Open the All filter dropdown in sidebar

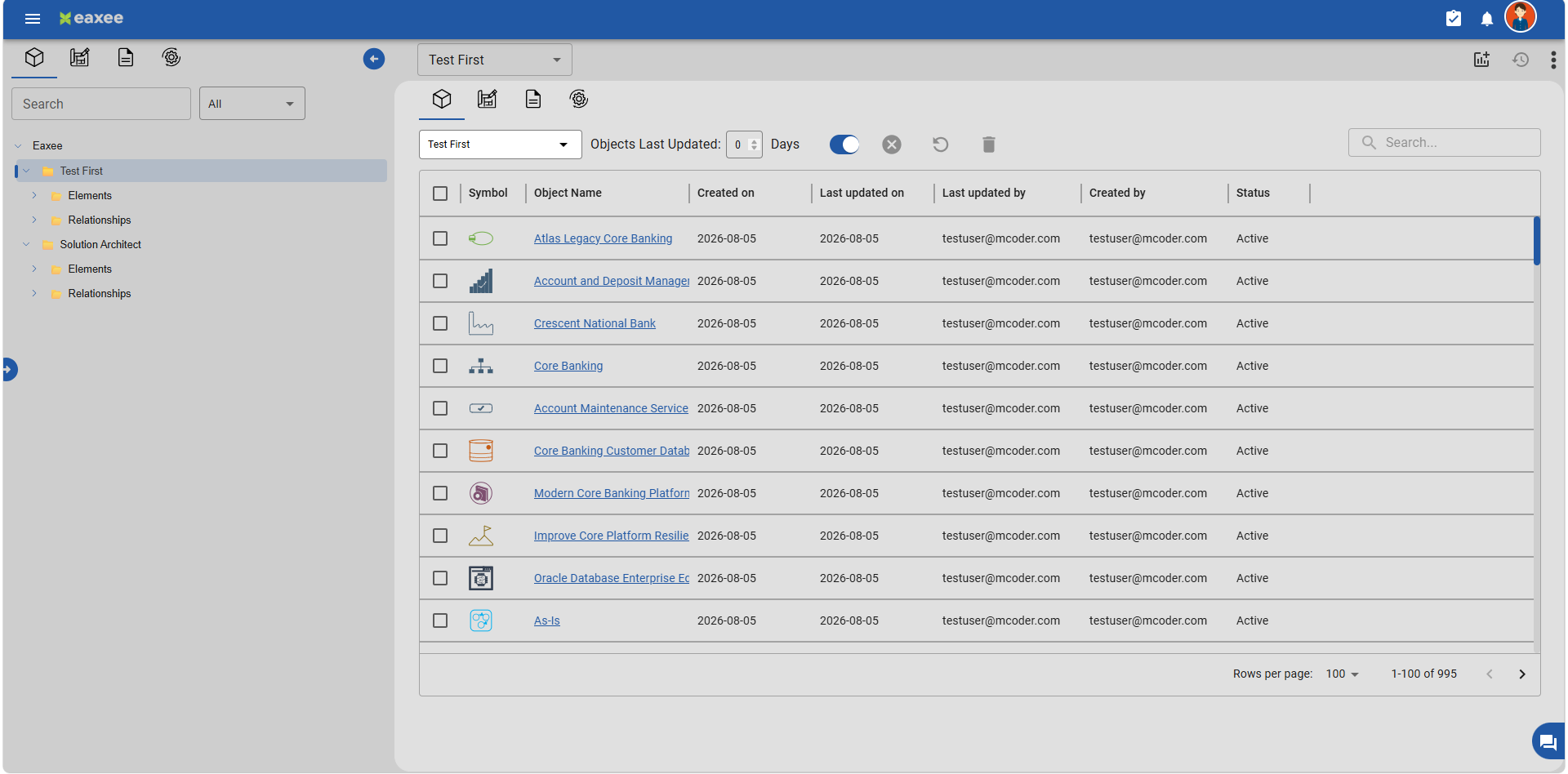pyautogui.click(x=252, y=104)
